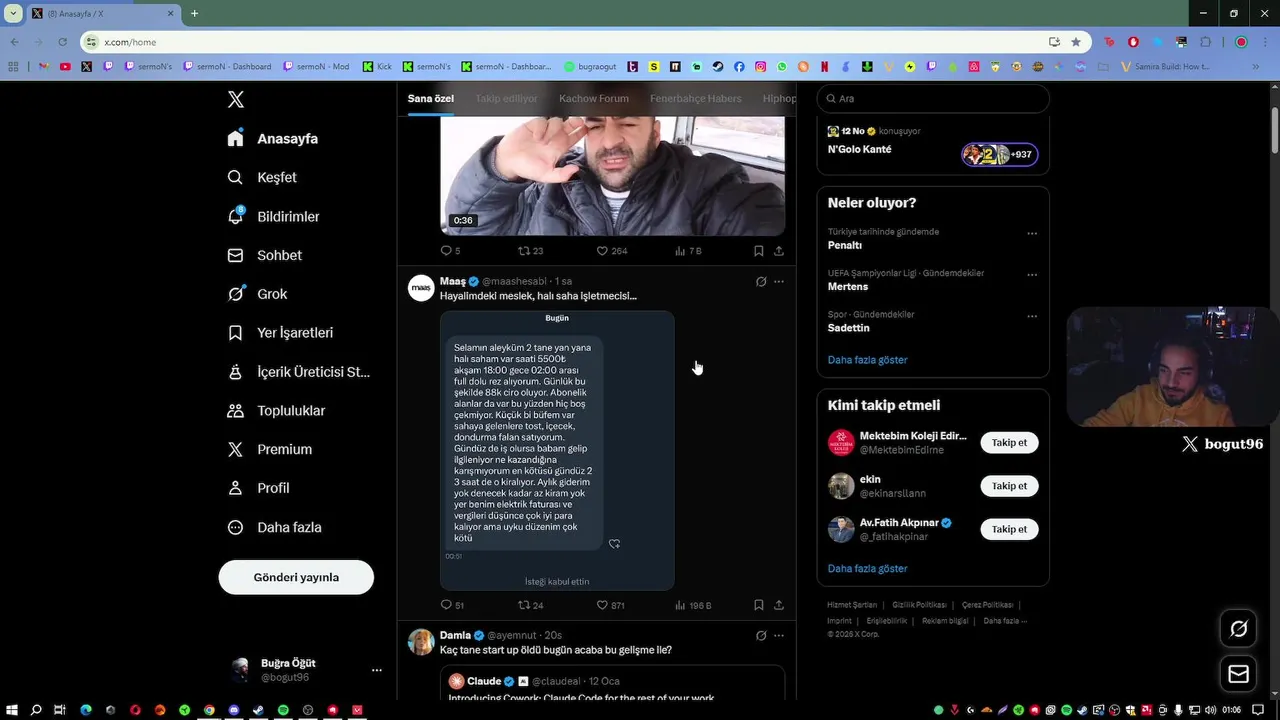Screen dimensions: 1280x720
Task: Reload the page
Action: point(62,42)
